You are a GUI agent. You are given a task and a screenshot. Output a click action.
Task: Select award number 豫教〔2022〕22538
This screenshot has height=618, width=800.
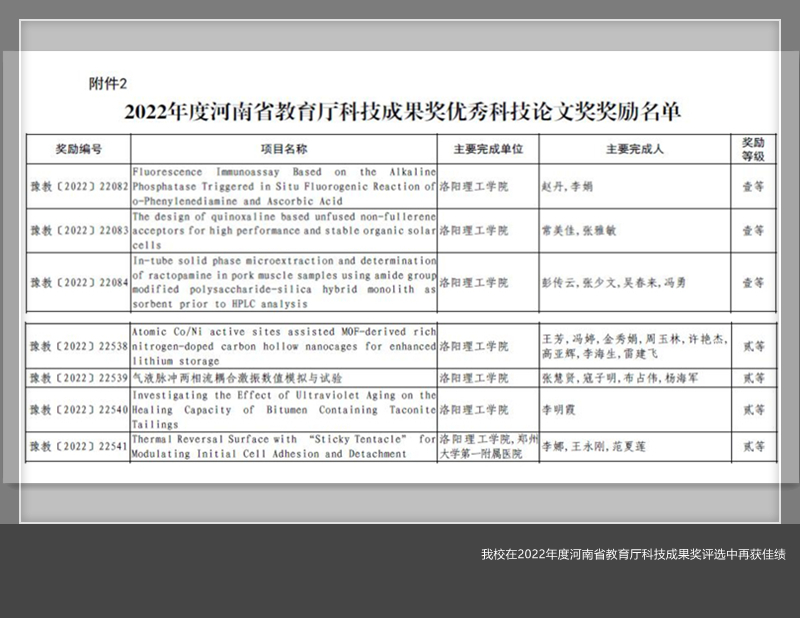pyautogui.click(x=78, y=346)
